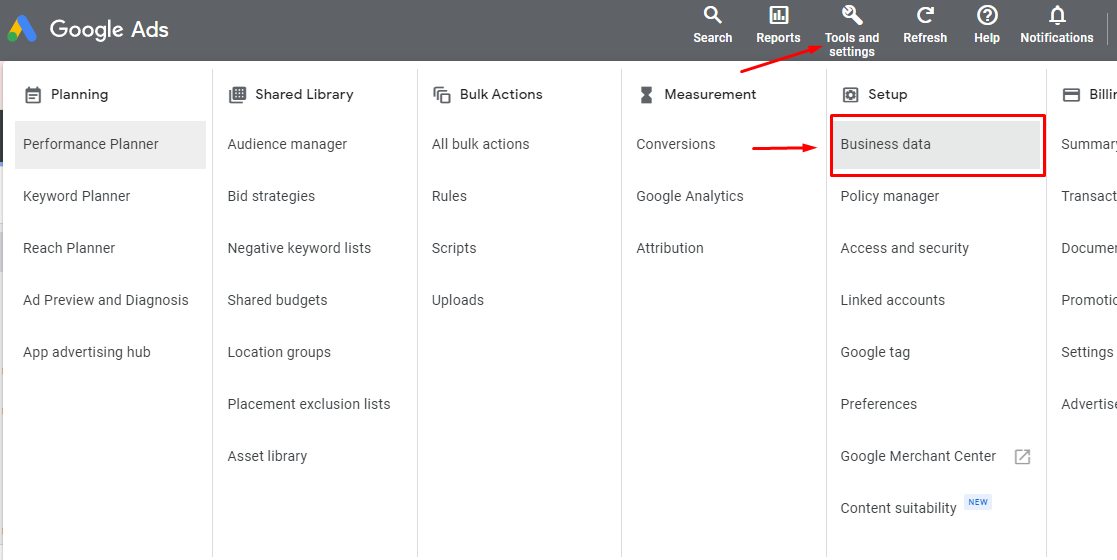
Task: Open the Search tool in header
Action: click(712, 25)
